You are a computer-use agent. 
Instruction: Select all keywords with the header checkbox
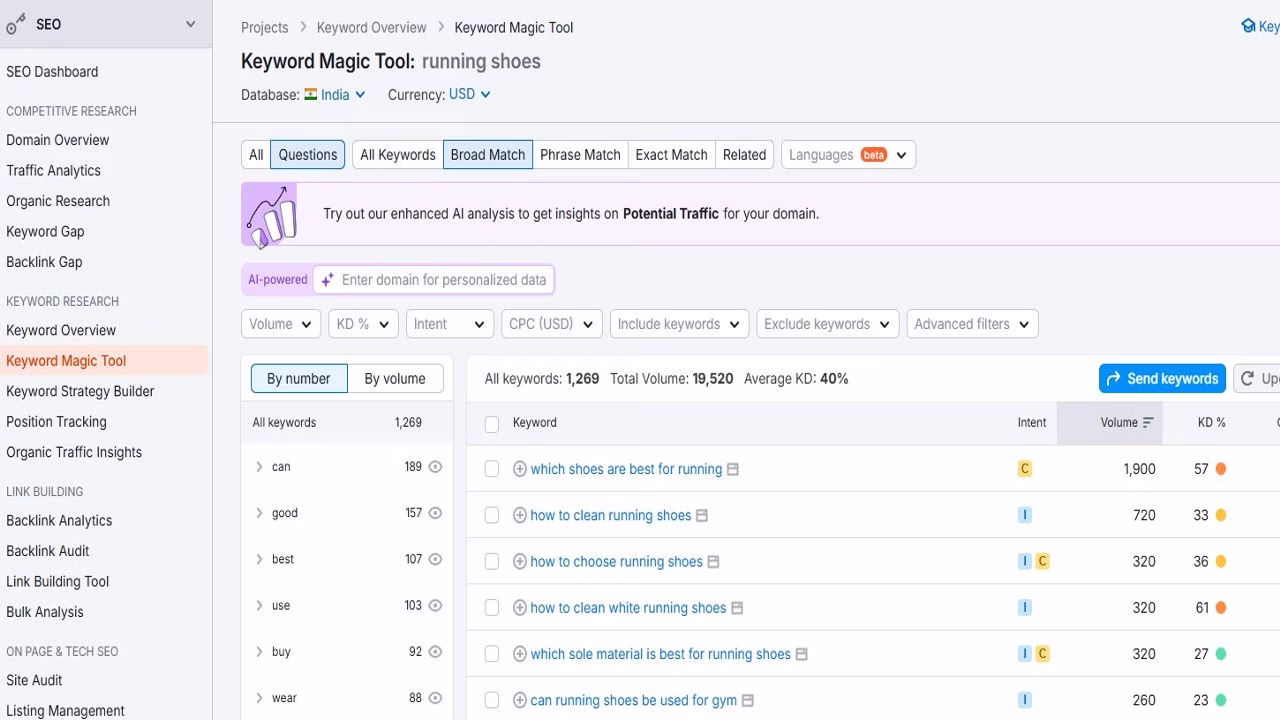(x=492, y=423)
